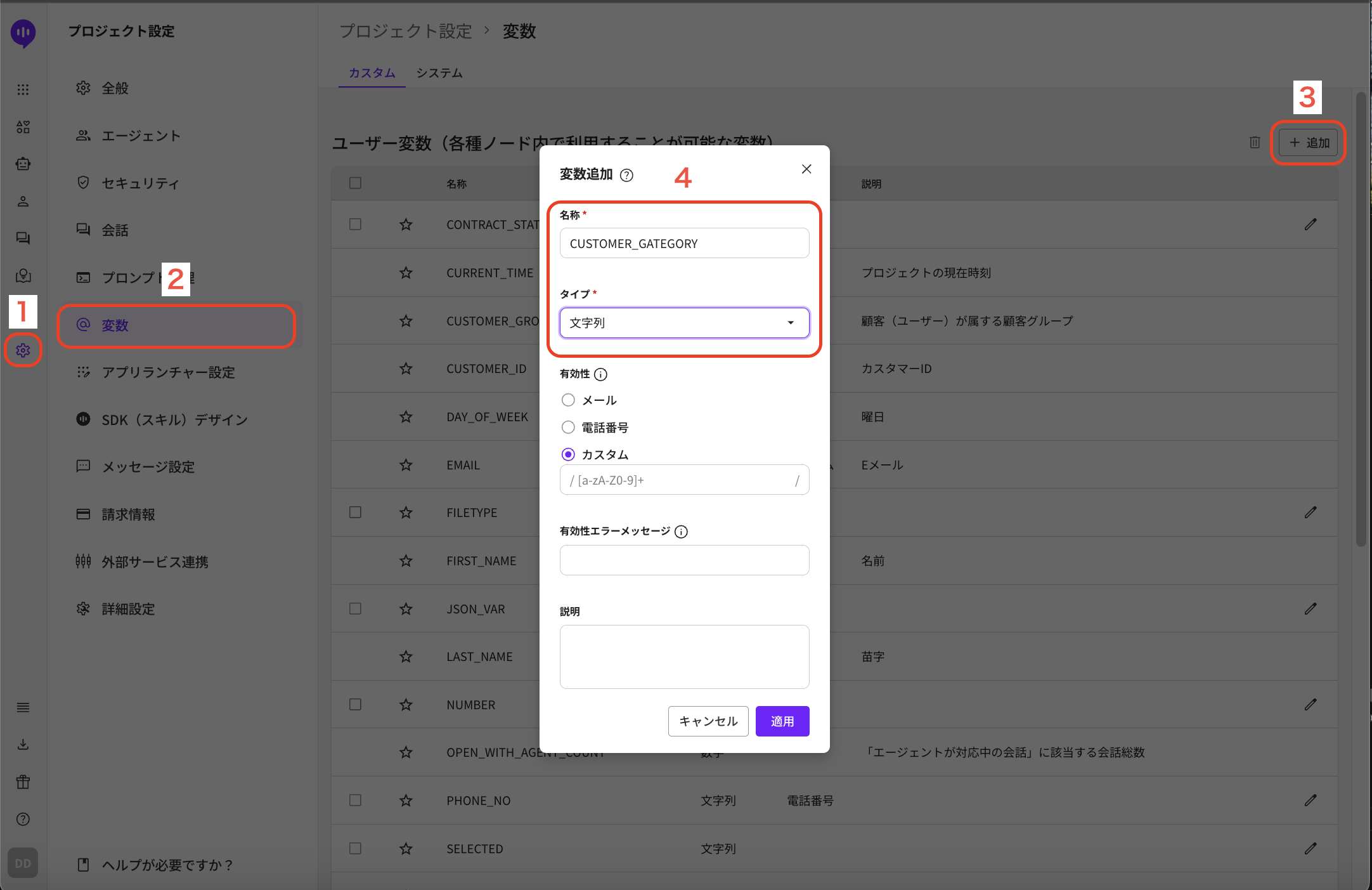This screenshot has width=1372, height=890.
Task: Click the pencil edit icon for PHONE_NO
Action: point(1311,801)
